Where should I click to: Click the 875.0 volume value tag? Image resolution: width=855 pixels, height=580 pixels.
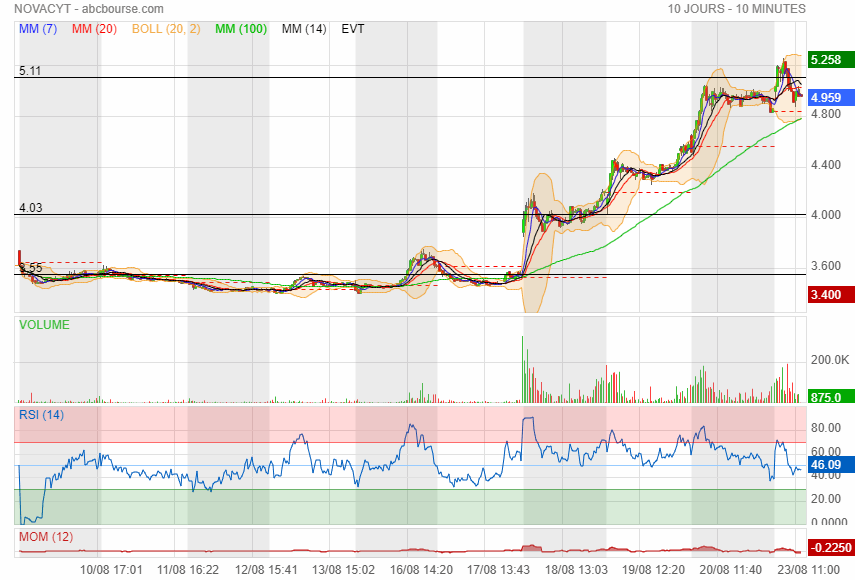point(831,397)
